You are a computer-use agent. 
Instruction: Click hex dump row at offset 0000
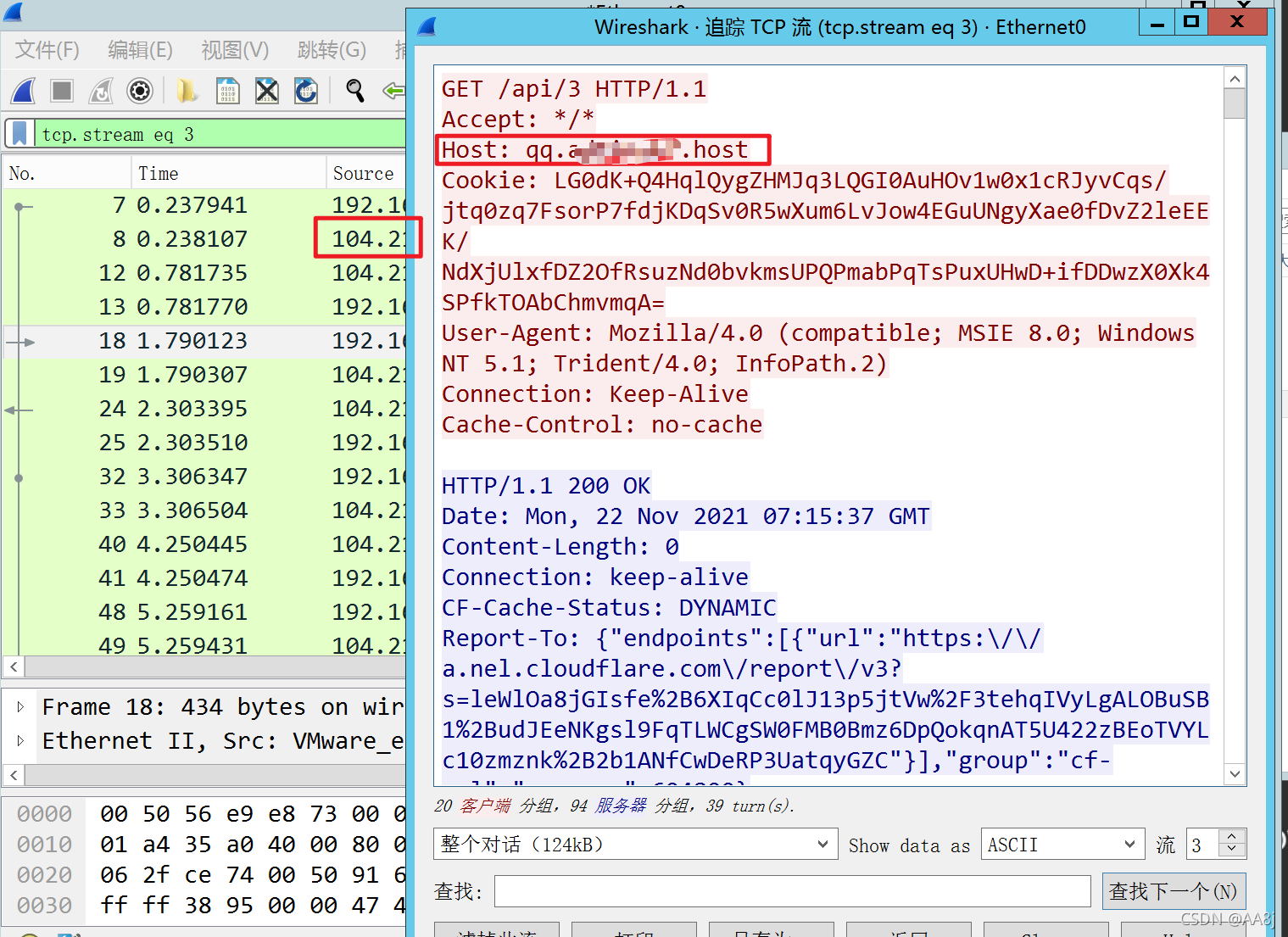pyautogui.click(x=204, y=814)
